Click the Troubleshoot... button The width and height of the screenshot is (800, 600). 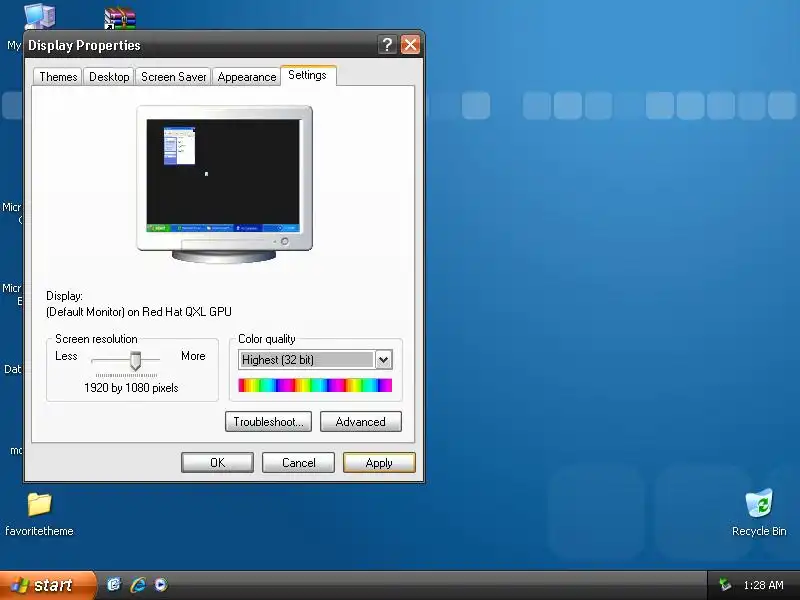268,422
